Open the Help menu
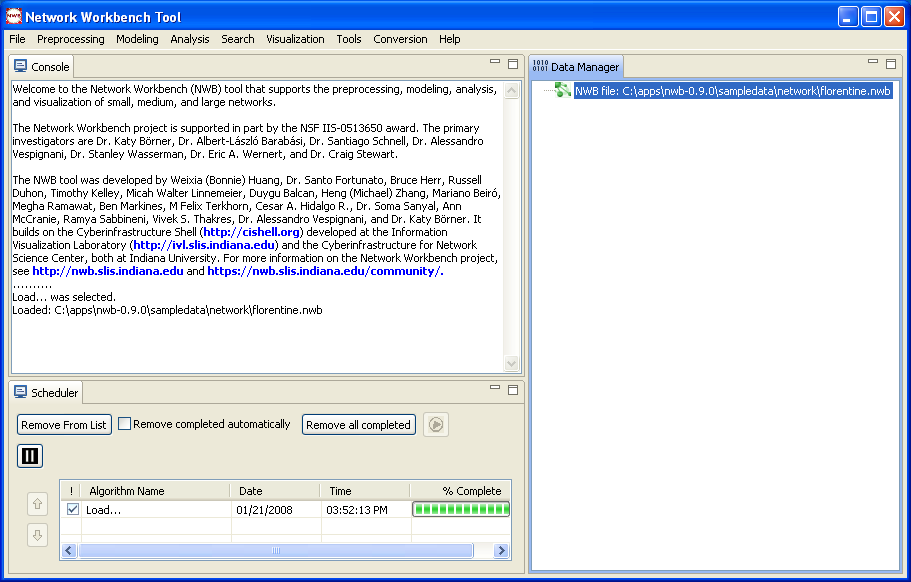 pyautogui.click(x=450, y=39)
